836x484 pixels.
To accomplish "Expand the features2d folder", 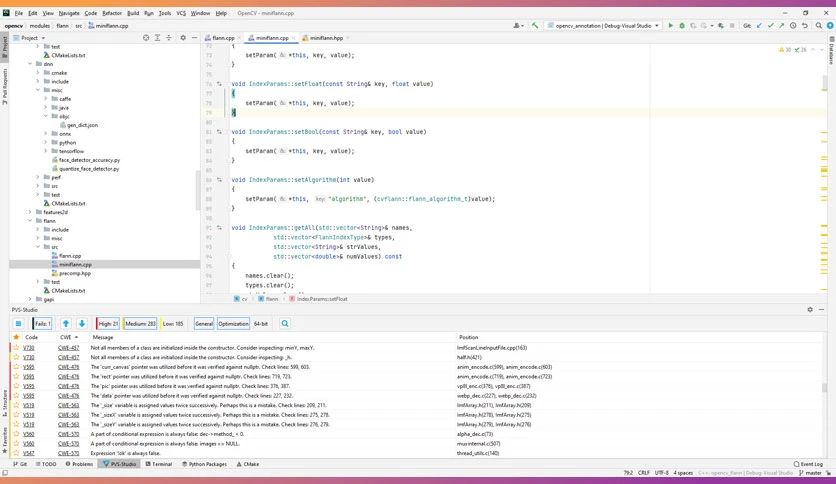I will (30, 212).
